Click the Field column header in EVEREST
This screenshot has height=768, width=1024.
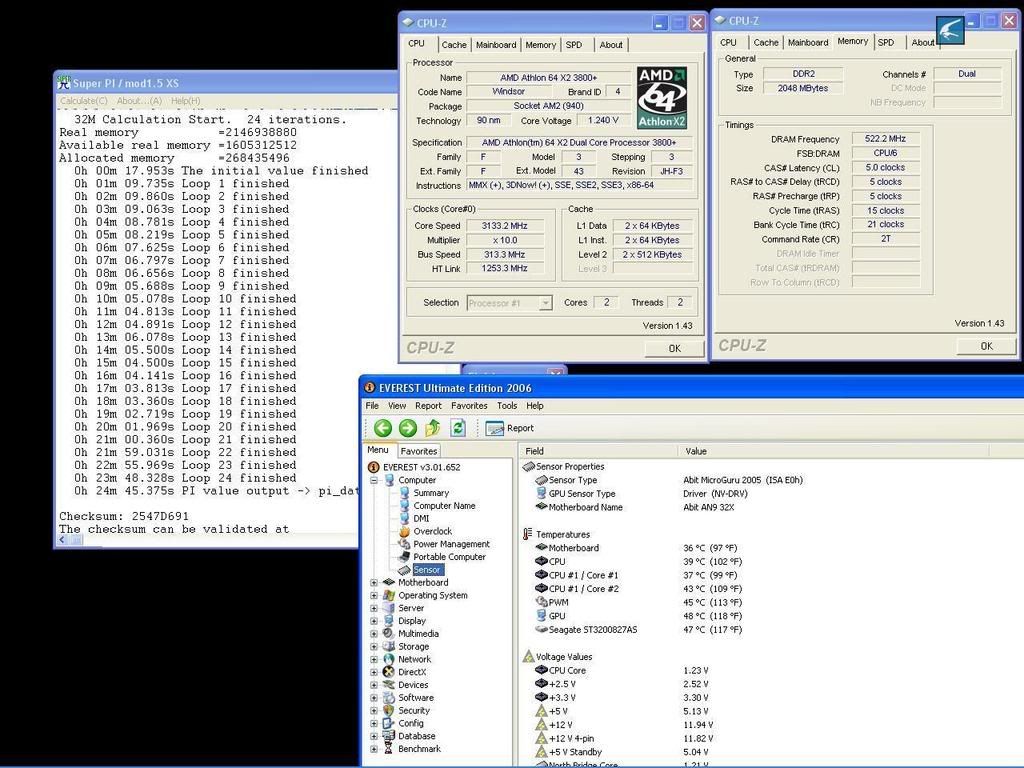tap(598, 451)
